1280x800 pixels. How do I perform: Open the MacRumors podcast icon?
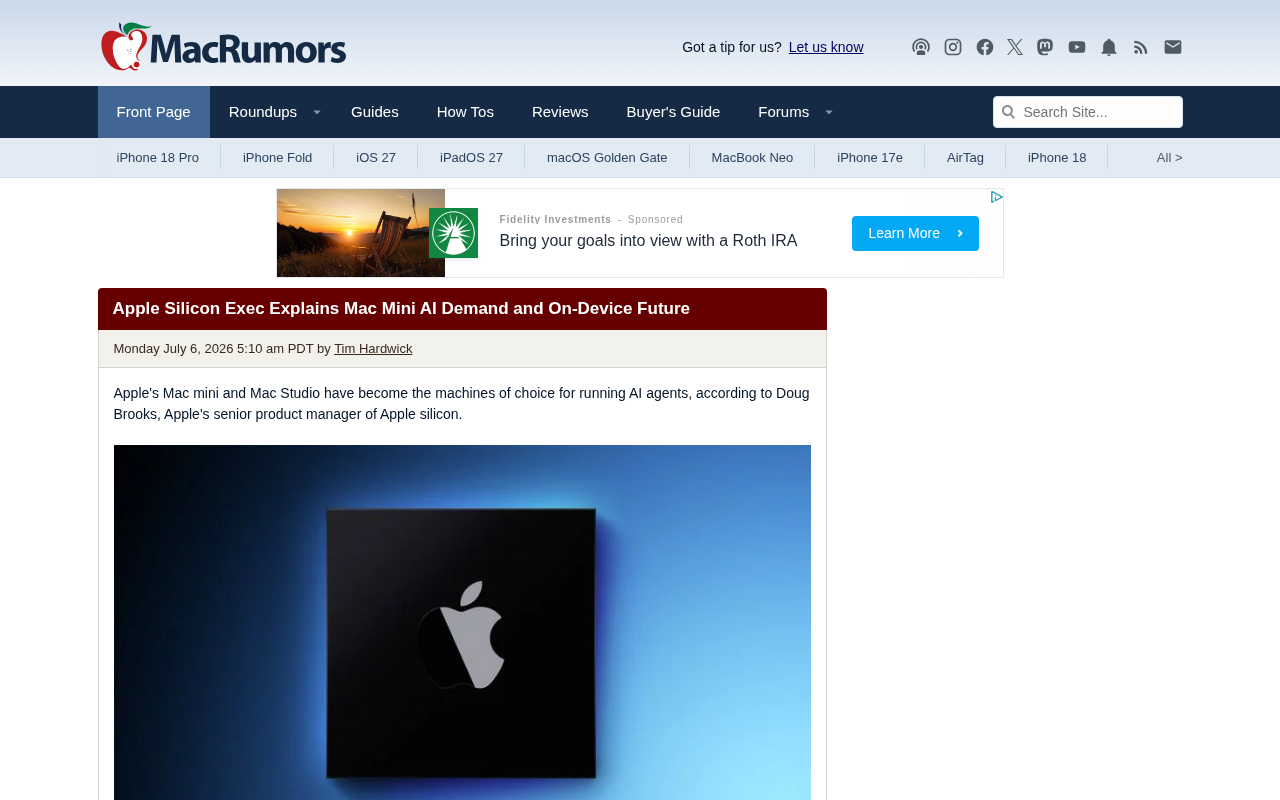coord(921,47)
